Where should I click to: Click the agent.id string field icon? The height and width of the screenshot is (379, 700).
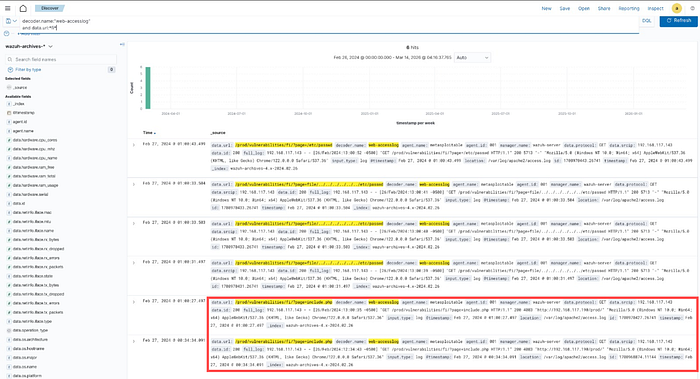(9, 122)
